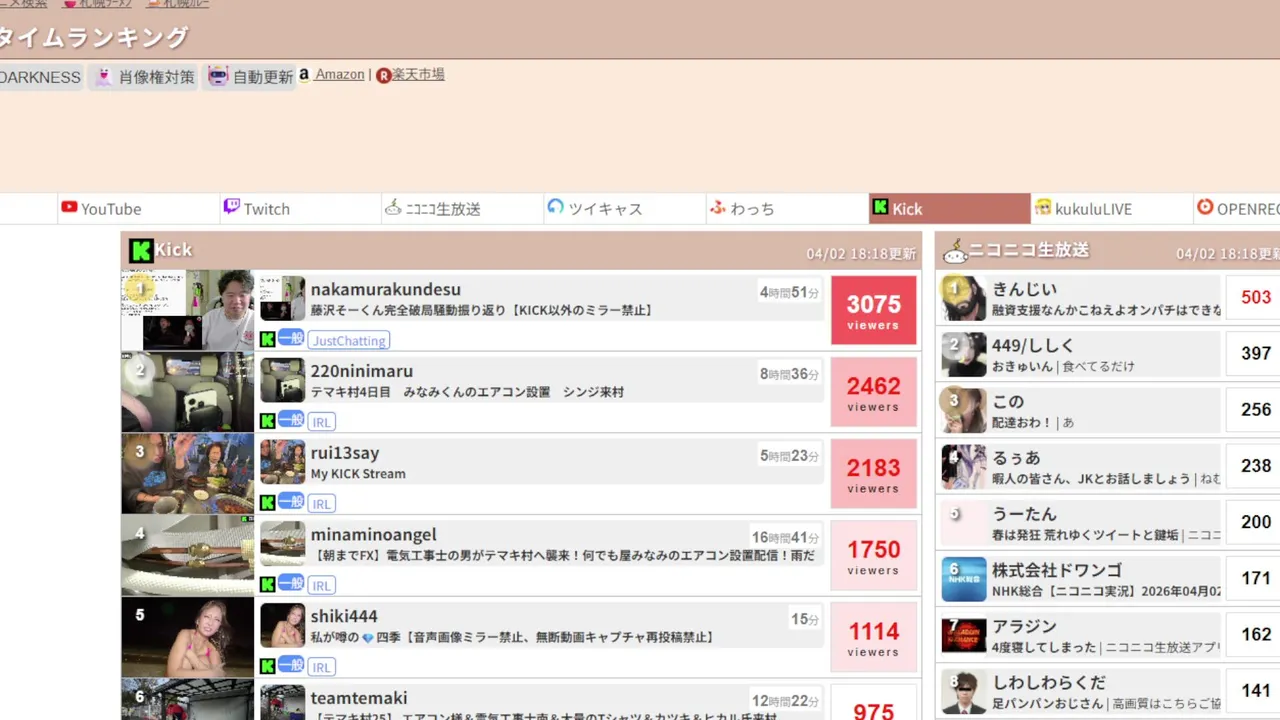Viewport: 1280px width, 720px height.
Task: Open the shiki444 channel name
Action: [x=344, y=617]
